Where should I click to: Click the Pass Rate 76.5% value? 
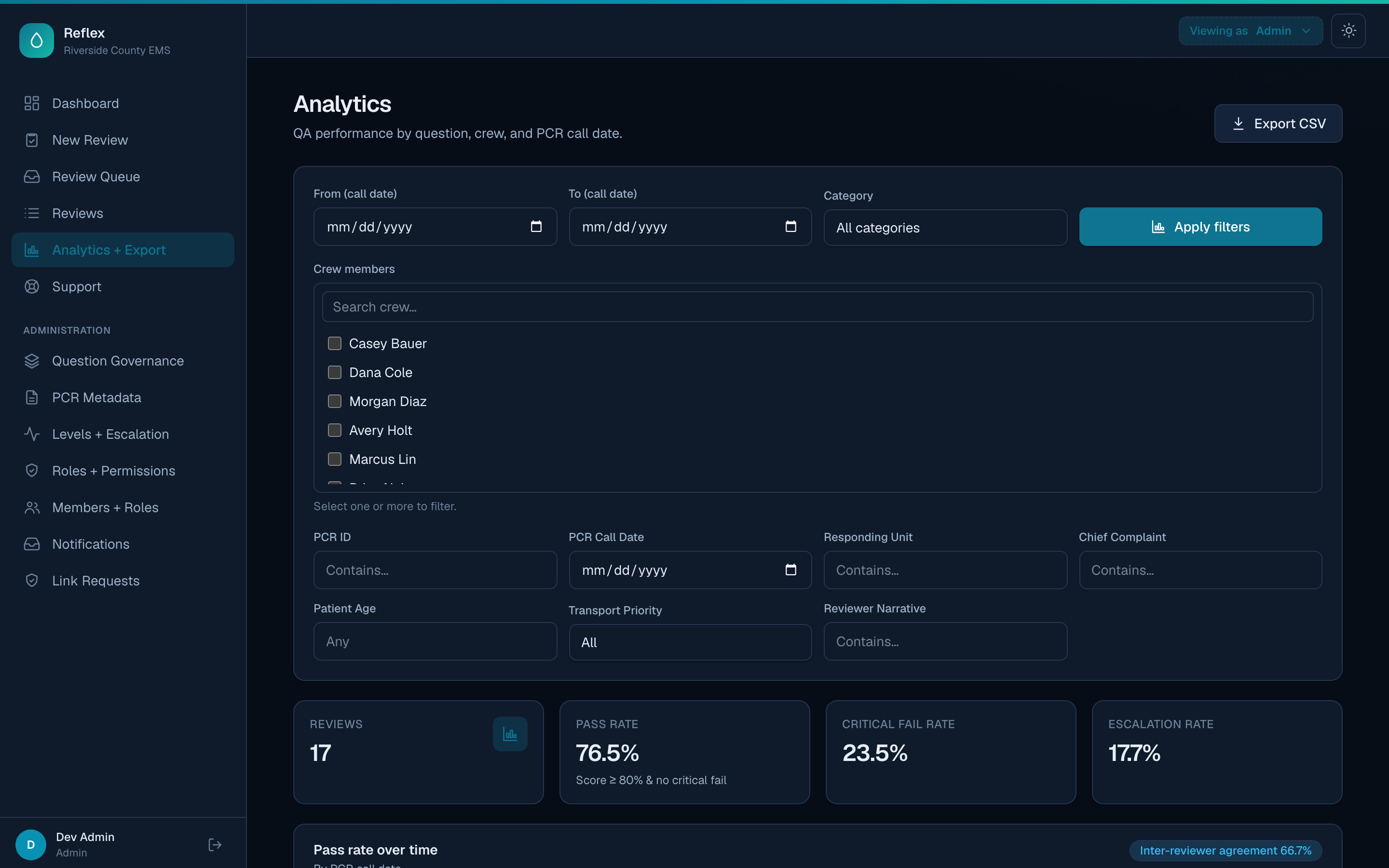[x=607, y=753]
